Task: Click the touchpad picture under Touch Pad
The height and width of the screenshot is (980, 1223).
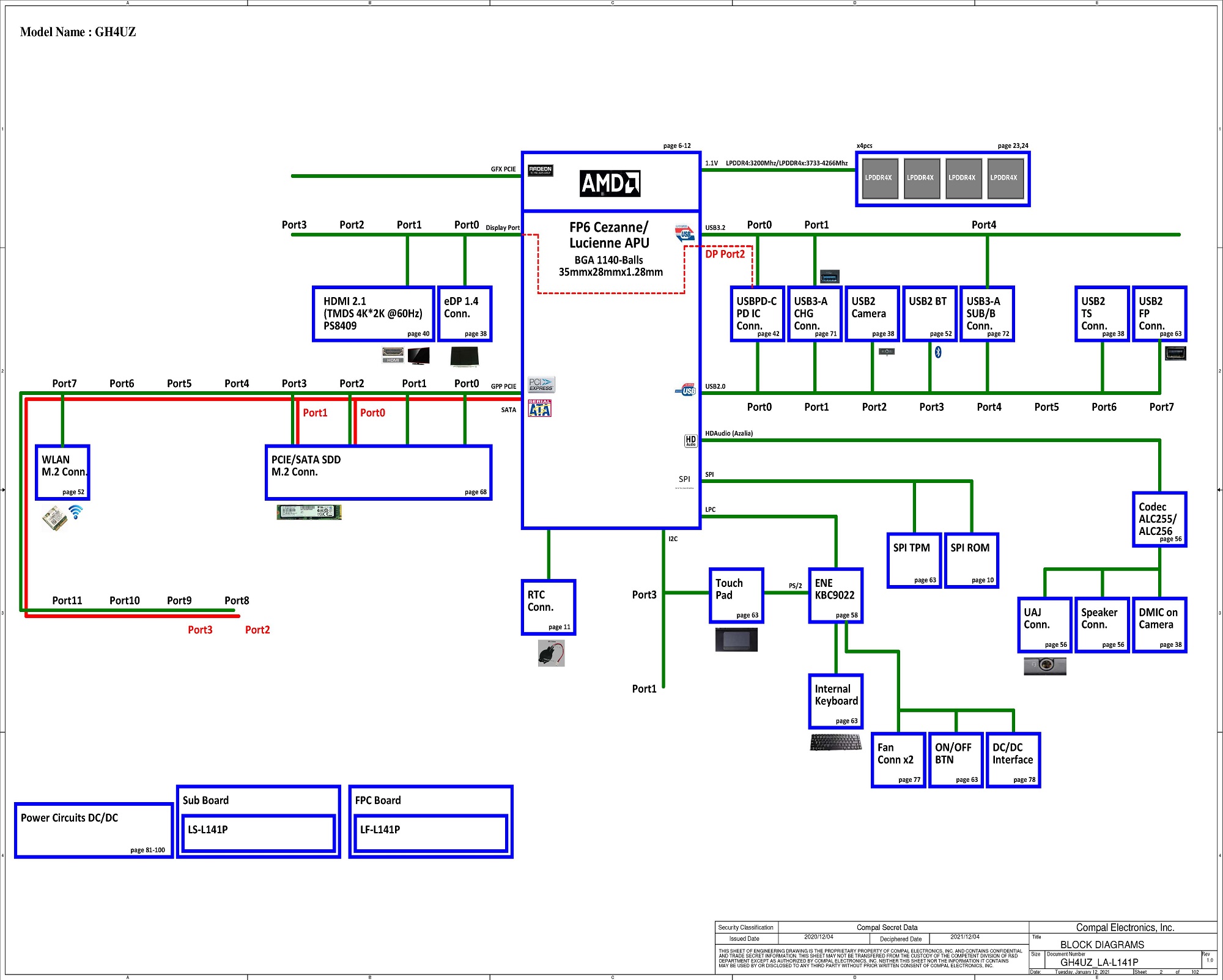Action: tap(736, 640)
